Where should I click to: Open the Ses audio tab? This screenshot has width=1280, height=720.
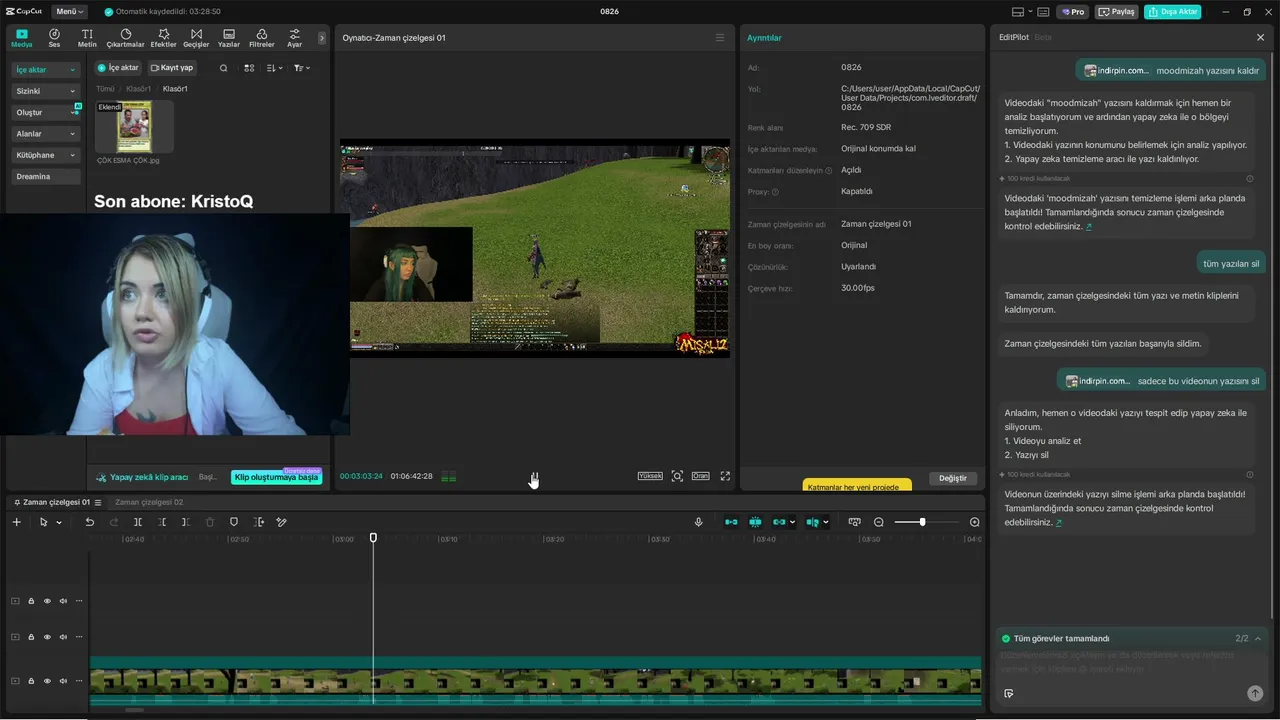pyautogui.click(x=54, y=38)
